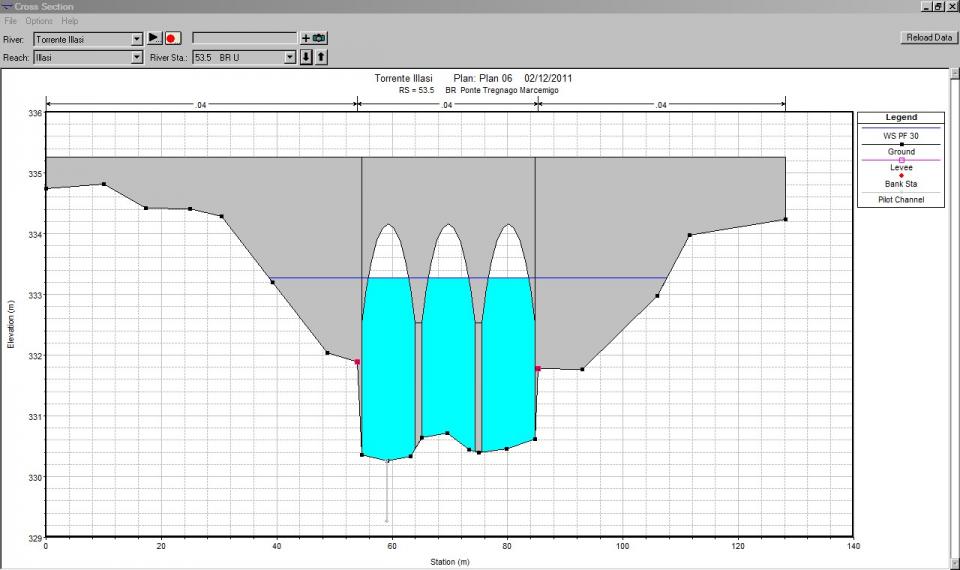Click the animate play arrow button
This screenshot has width=960, height=570.
pyautogui.click(x=154, y=38)
